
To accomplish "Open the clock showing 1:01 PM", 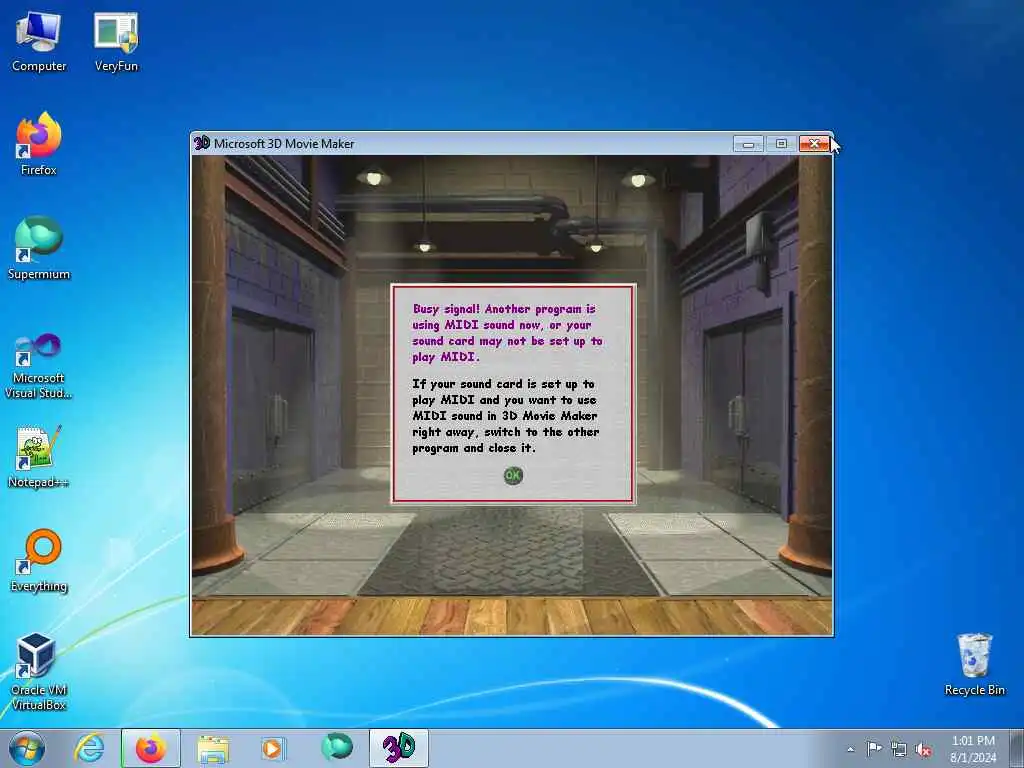I will click(x=973, y=749).
